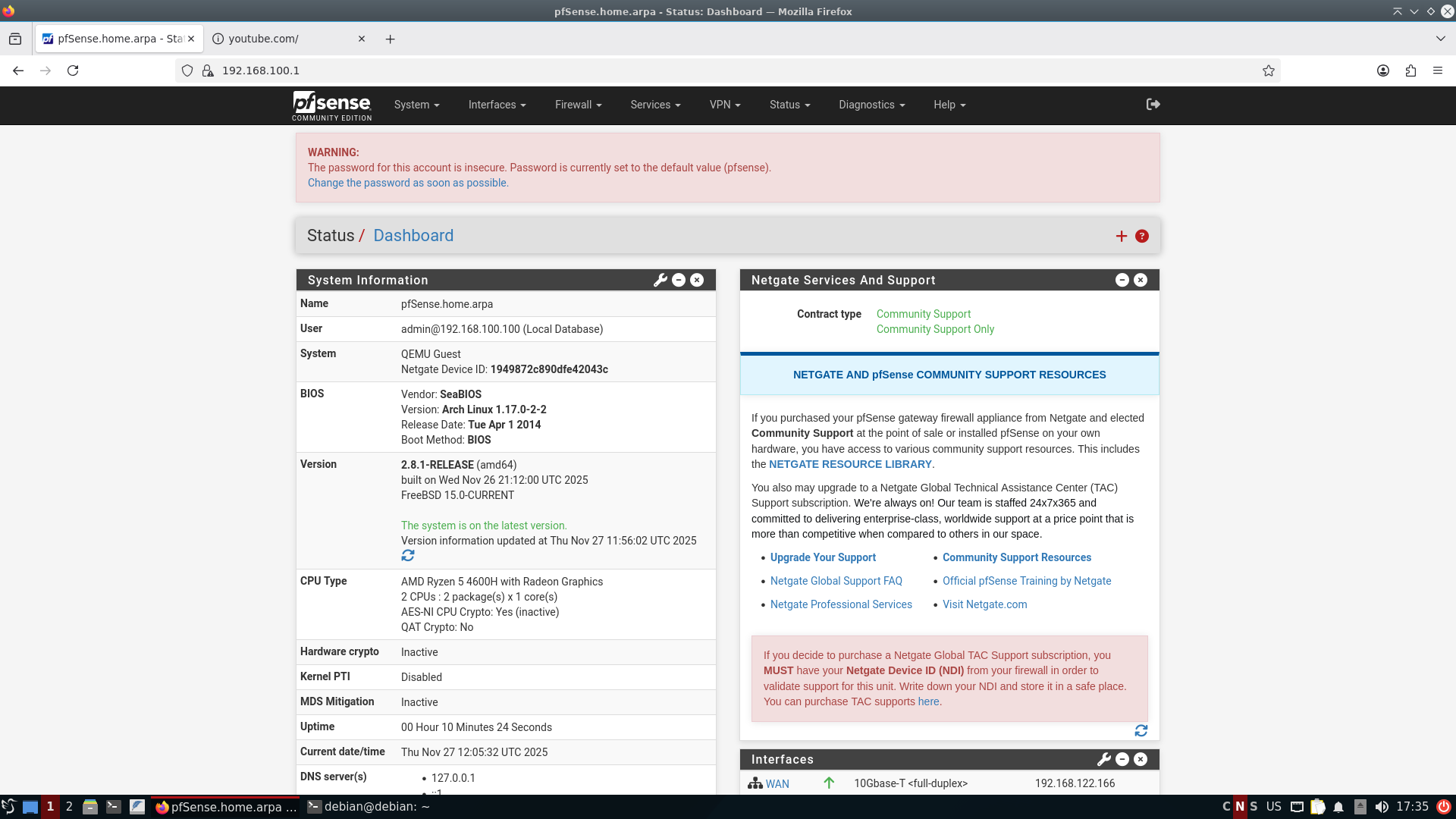The width and height of the screenshot is (1456, 819).
Task: Open the NETGATE RESOURCE LIBRARY link
Action: [x=849, y=463]
